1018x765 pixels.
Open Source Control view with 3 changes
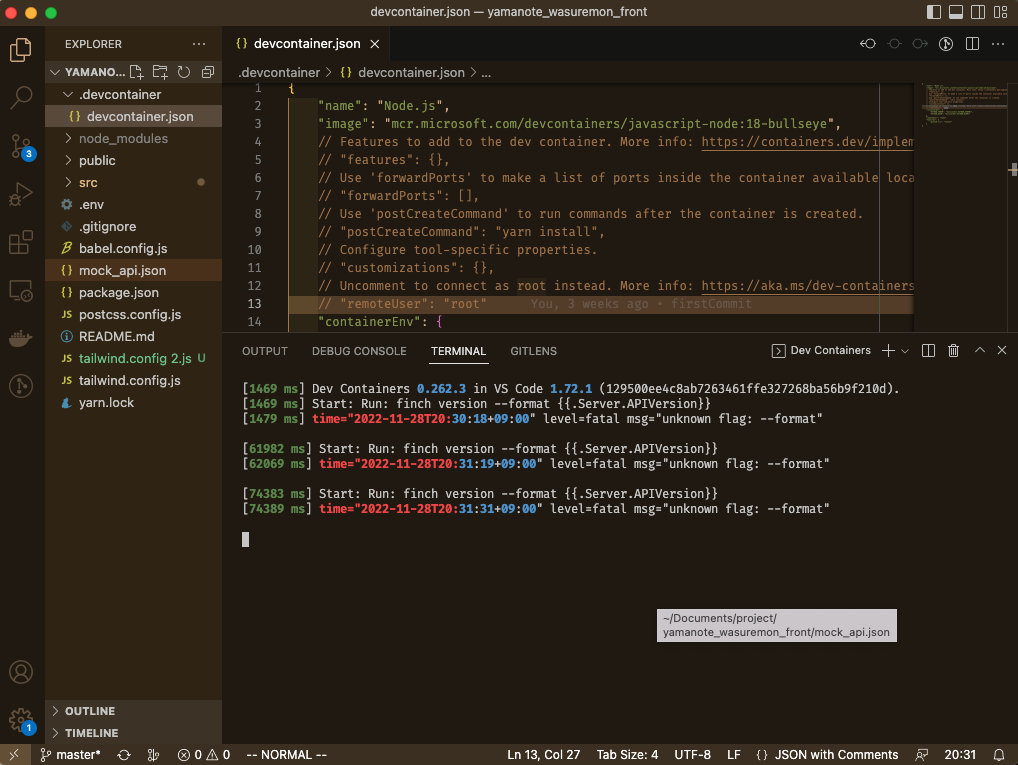21,146
